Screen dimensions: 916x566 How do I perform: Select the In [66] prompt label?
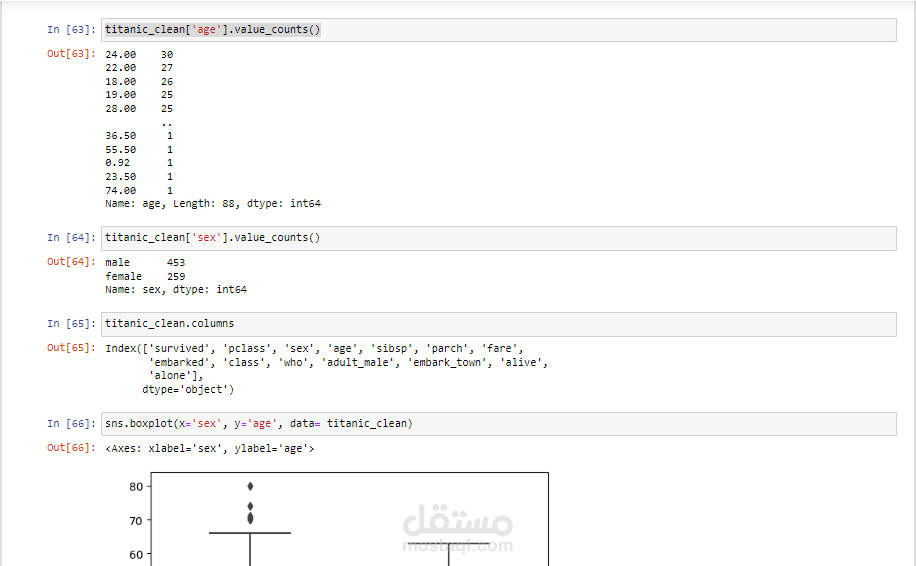(x=71, y=423)
